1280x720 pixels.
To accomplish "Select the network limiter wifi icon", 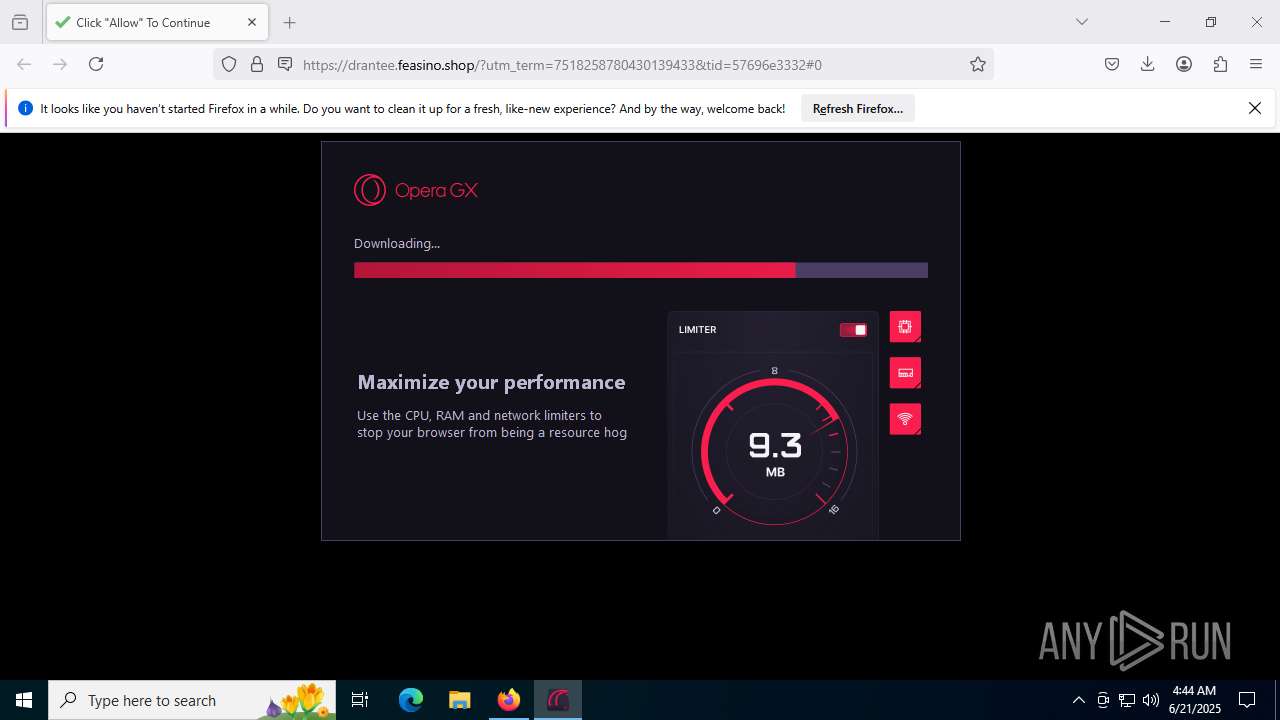I will point(905,419).
